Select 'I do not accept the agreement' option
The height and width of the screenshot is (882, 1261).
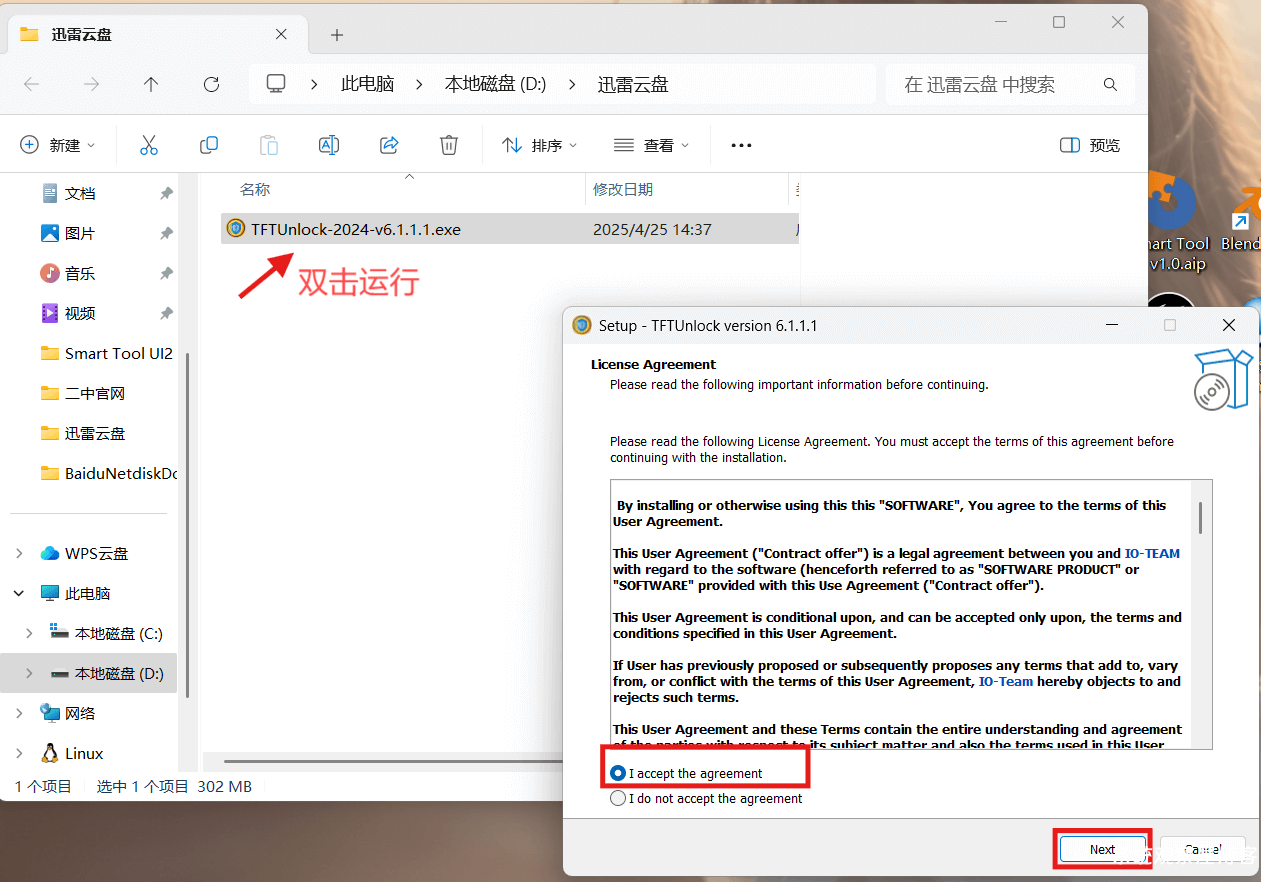(x=618, y=798)
